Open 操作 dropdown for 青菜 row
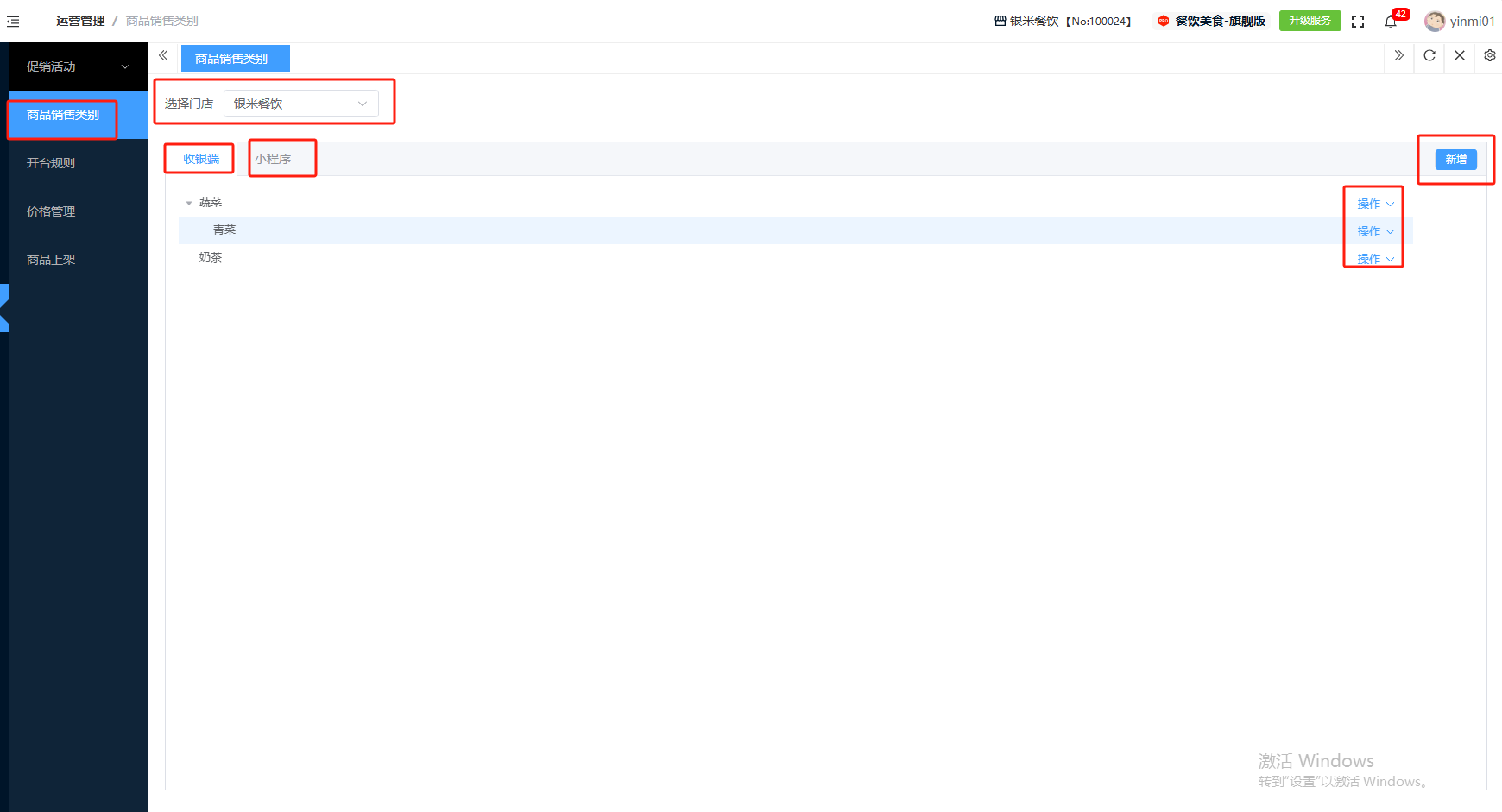Viewport: 1502px width, 812px height. tap(1375, 231)
